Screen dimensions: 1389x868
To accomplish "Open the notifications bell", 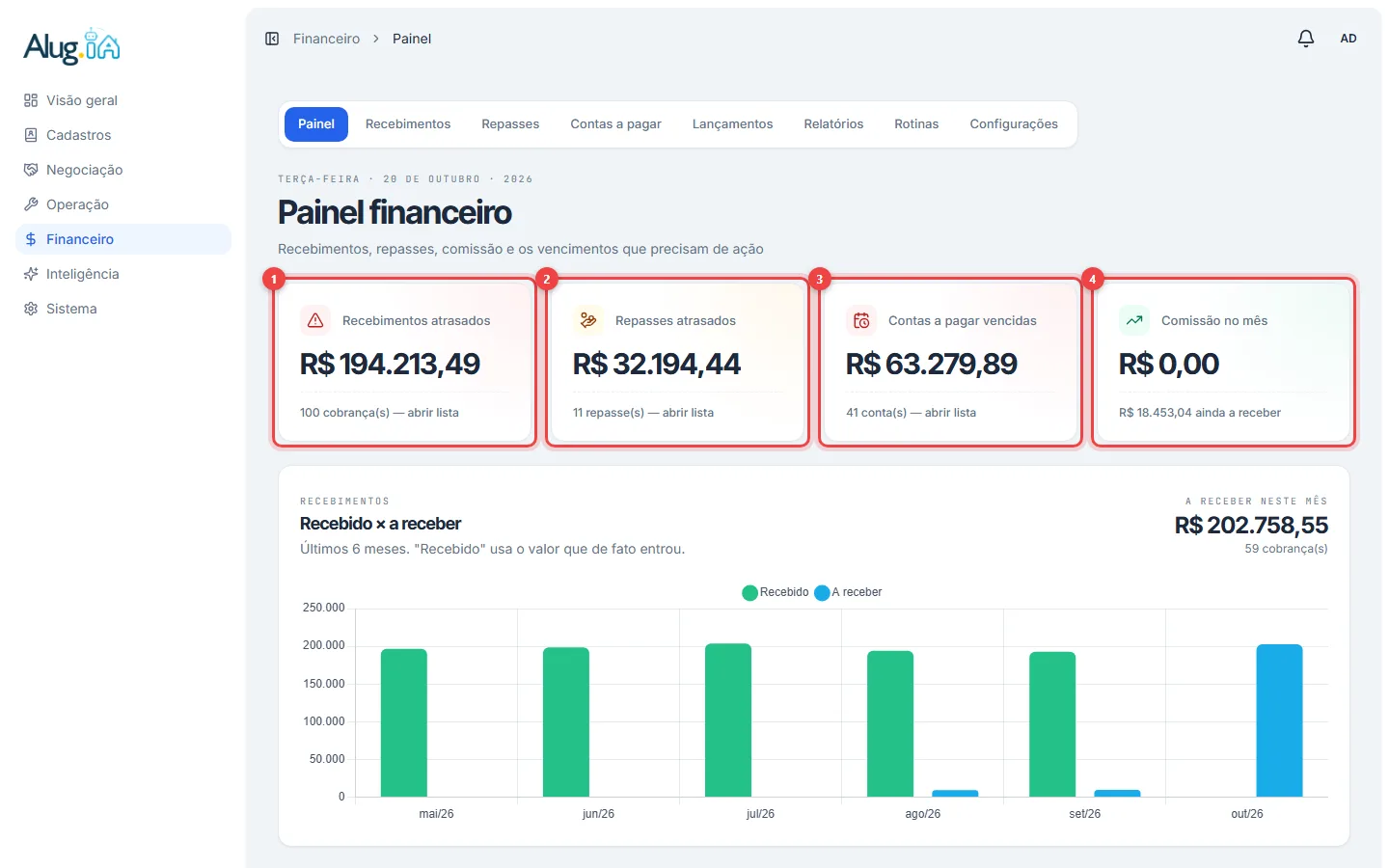I will coord(1306,39).
